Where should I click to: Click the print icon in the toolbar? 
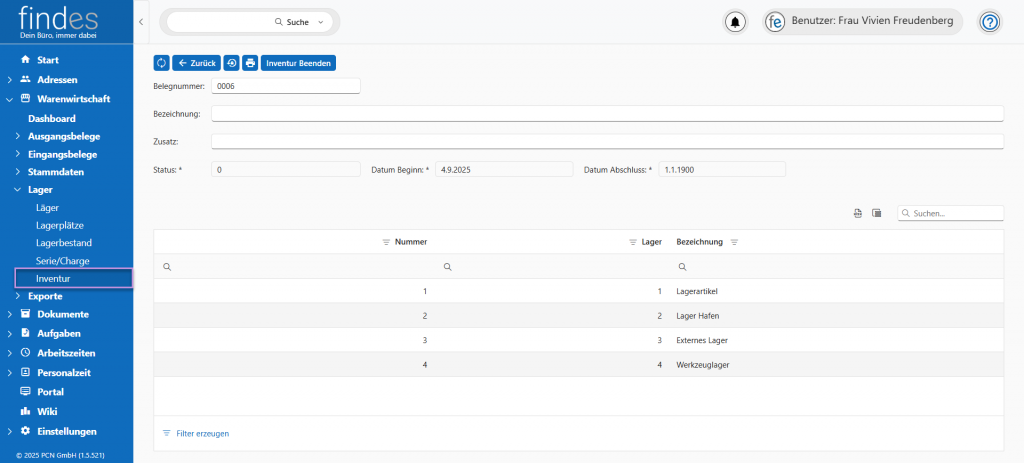[250, 63]
